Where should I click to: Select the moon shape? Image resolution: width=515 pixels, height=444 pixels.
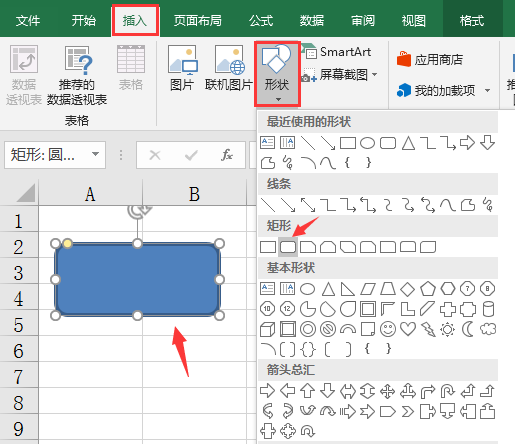click(x=468, y=329)
